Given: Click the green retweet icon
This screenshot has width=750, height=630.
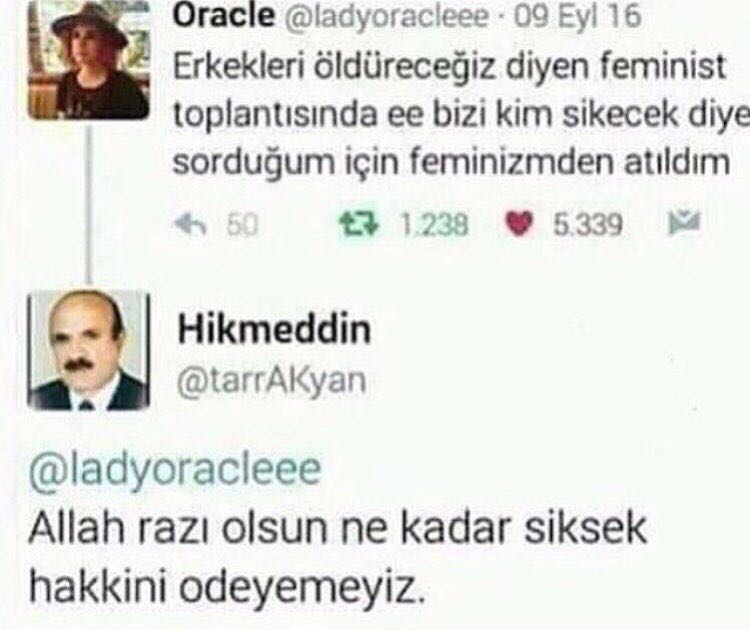Looking at the screenshot, I should click(x=360, y=224).
